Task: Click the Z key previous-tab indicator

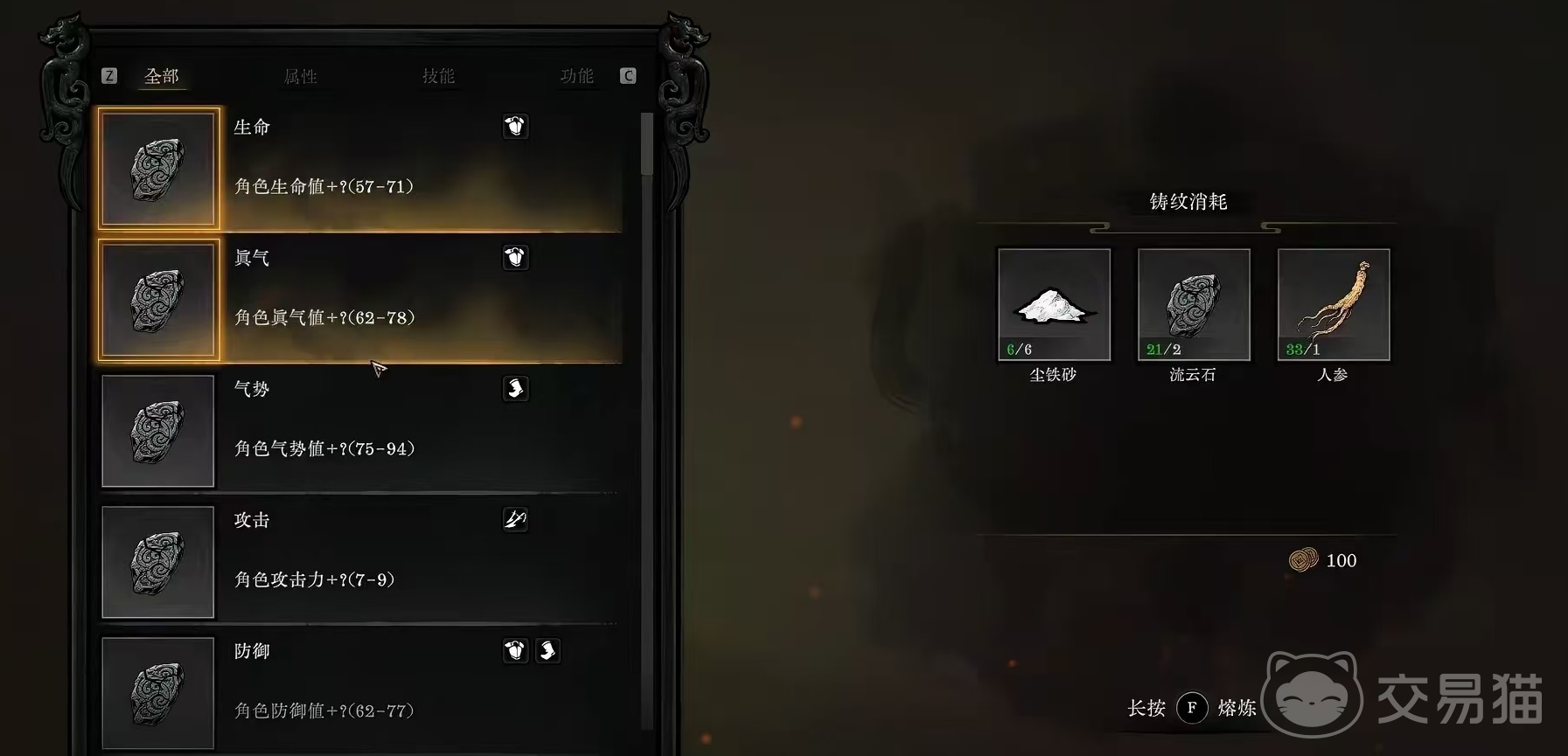Action: click(109, 76)
